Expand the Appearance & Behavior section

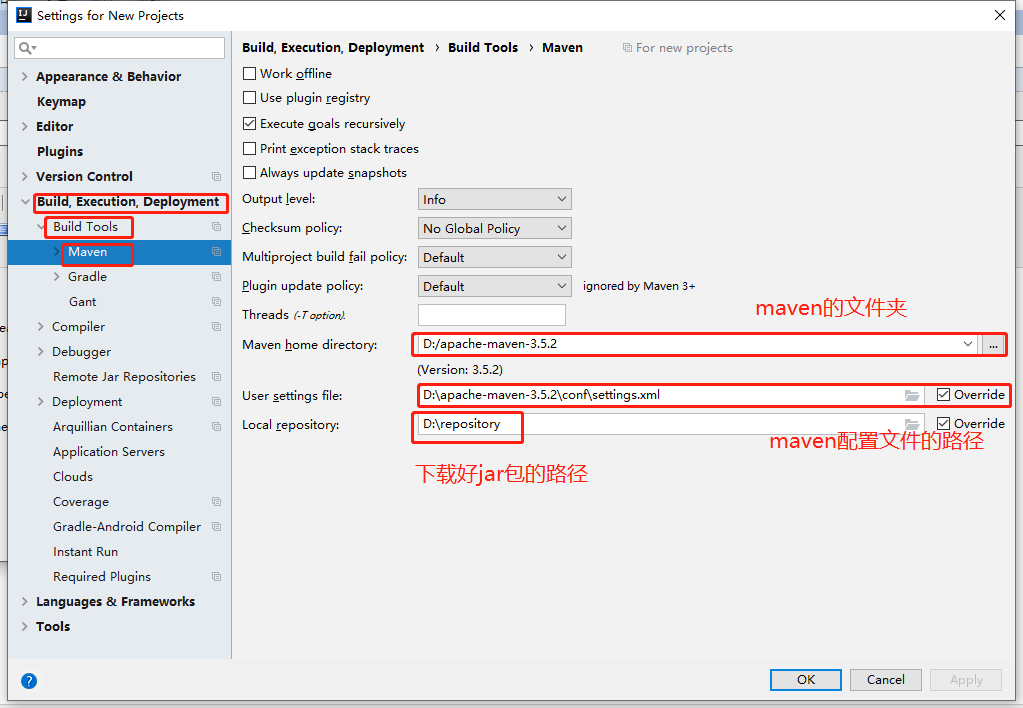pyautogui.click(x=25, y=76)
